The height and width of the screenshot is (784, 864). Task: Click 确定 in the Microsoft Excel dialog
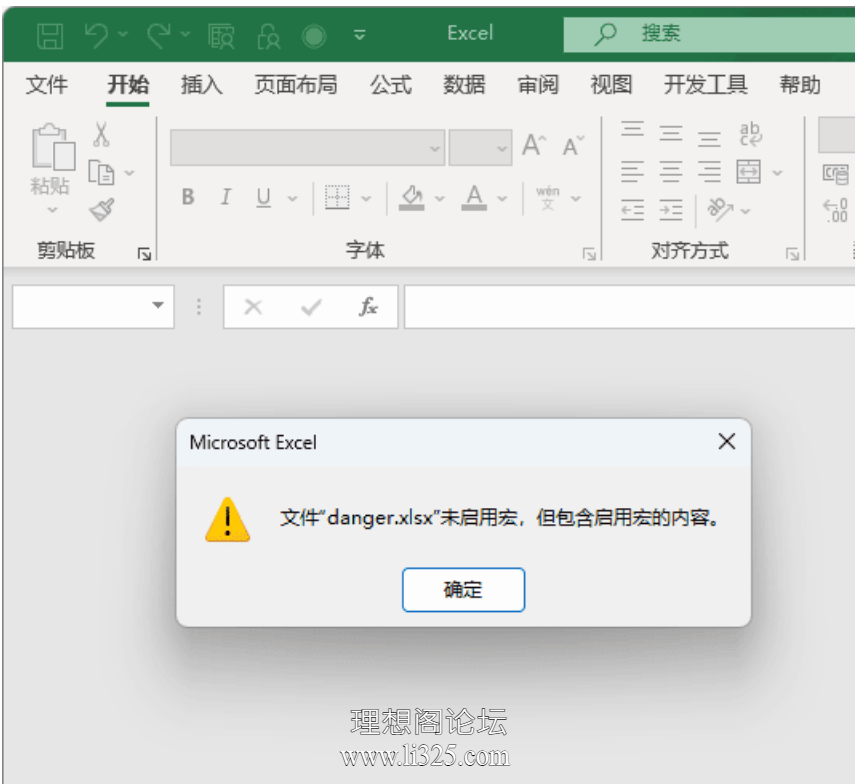click(x=463, y=590)
